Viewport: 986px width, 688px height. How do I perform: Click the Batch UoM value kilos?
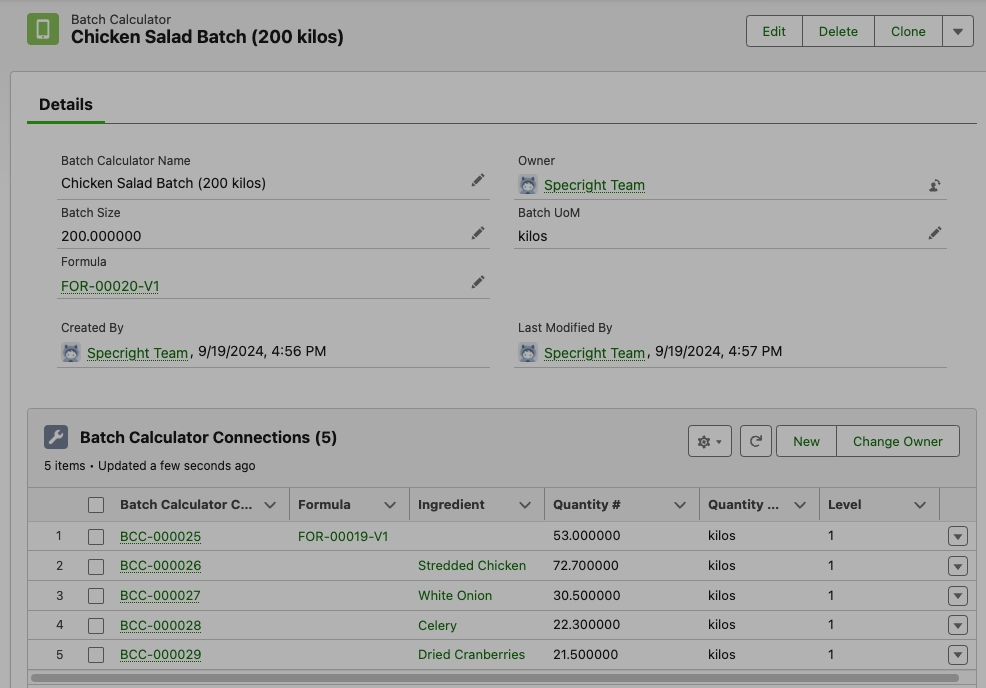(x=533, y=236)
